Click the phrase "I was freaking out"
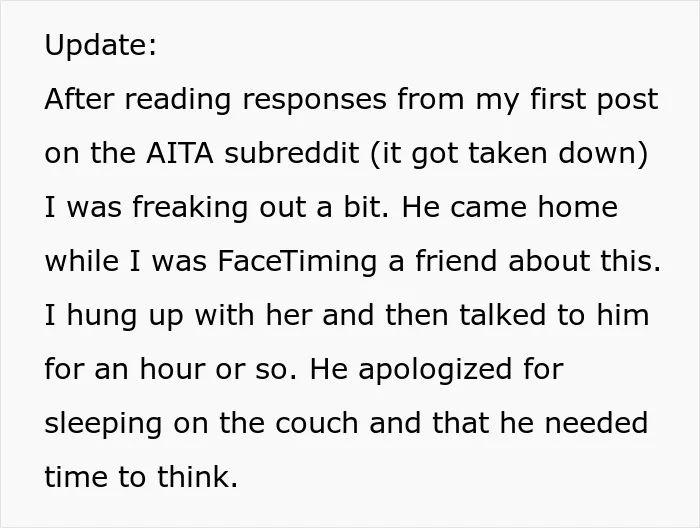Viewport: 700px width, 528px height. (175, 208)
